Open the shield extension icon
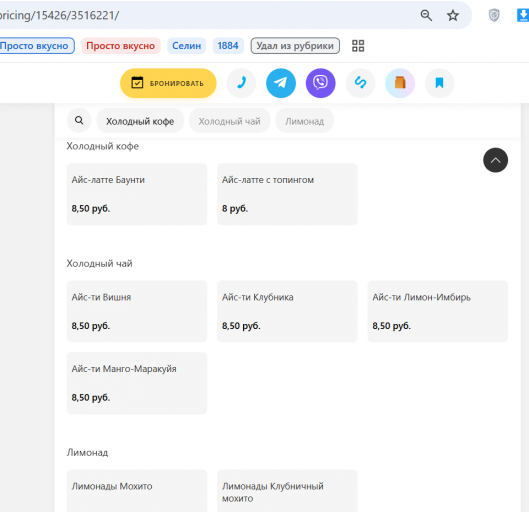The height and width of the screenshot is (512, 529). point(494,15)
